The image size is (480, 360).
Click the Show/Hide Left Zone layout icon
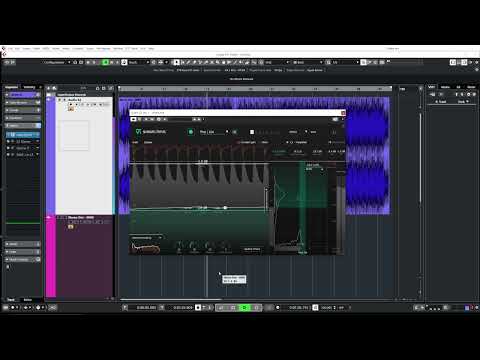tap(453, 62)
